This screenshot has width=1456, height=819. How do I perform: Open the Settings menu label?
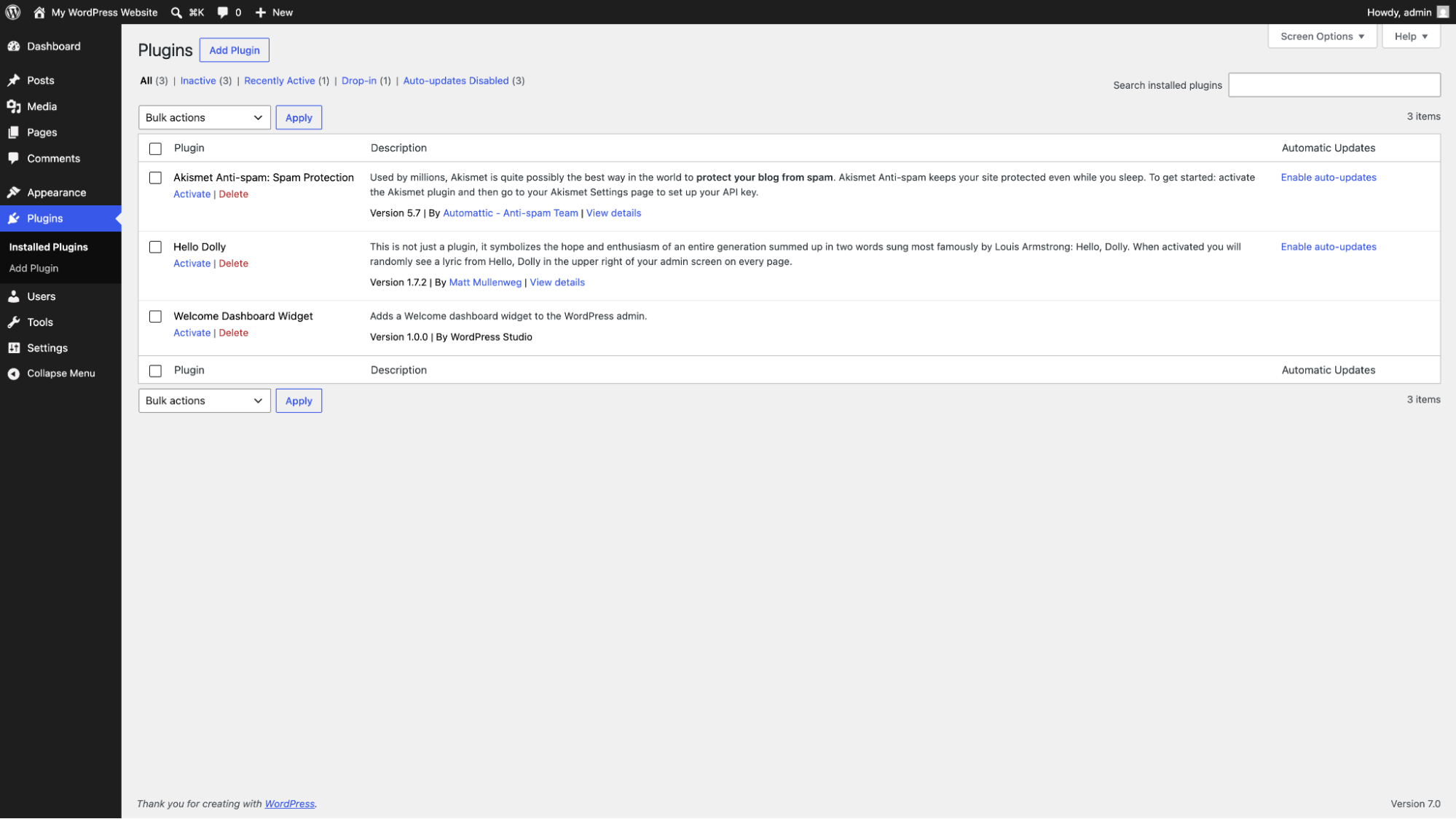pyautogui.click(x=47, y=348)
